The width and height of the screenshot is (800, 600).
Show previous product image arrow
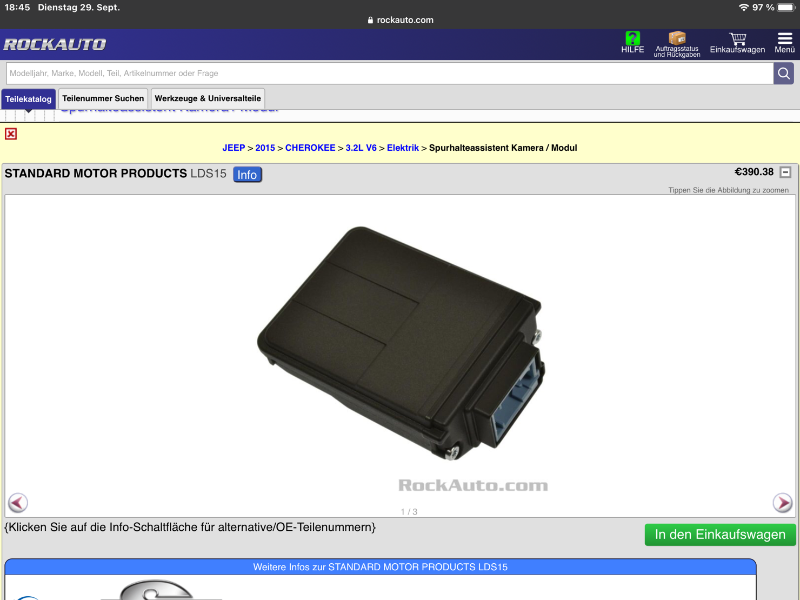18,503
